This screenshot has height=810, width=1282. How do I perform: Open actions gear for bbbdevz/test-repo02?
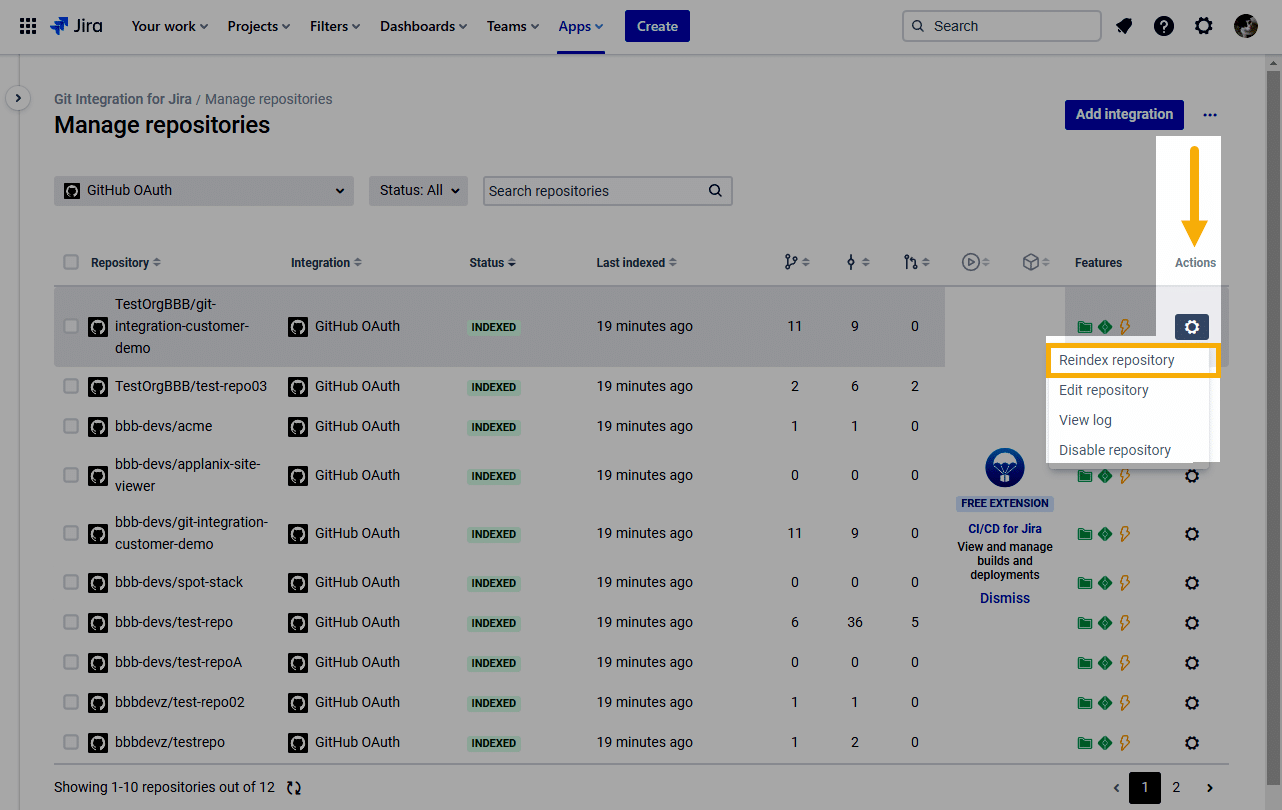(1191, 703)
